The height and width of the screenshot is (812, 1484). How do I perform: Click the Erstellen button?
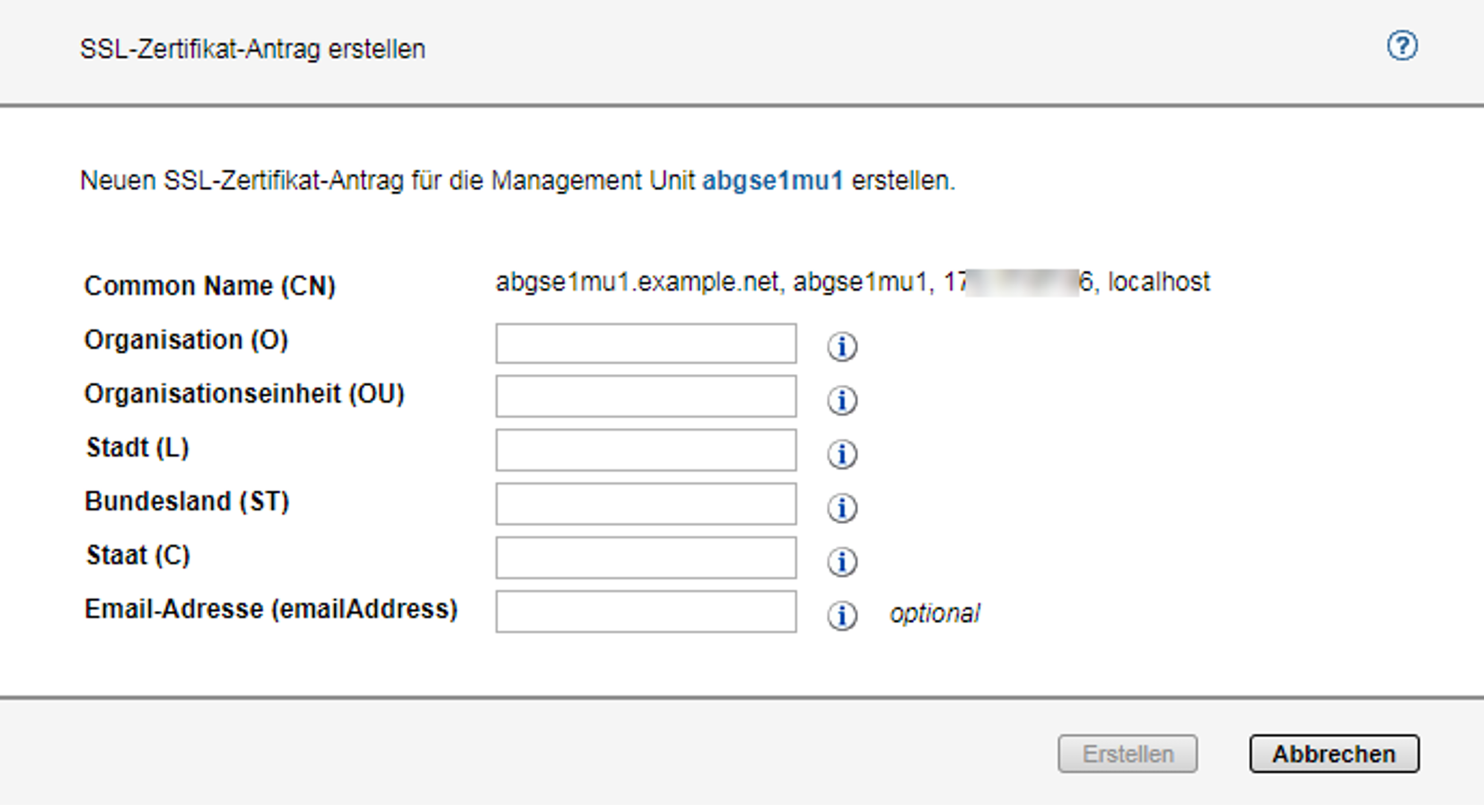1127,754
